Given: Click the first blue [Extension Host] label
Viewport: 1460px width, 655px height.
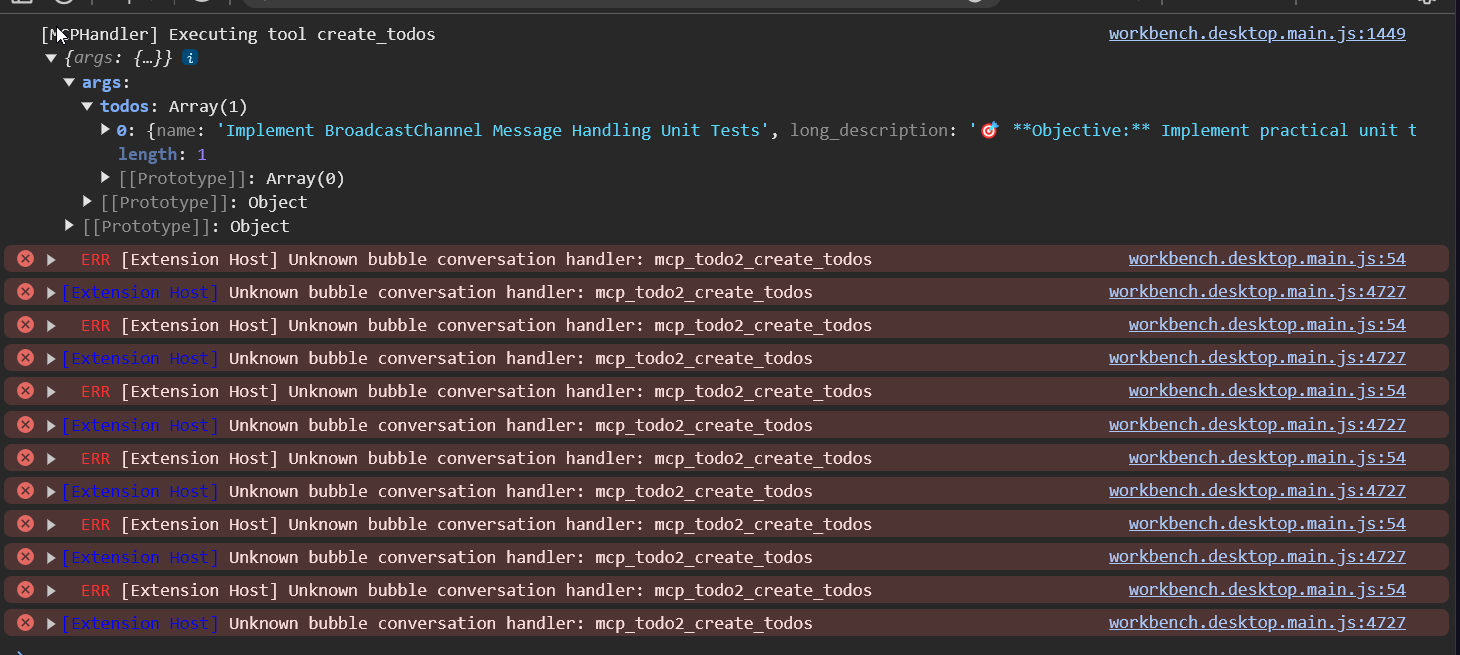Looking at the screenshot, I should click(140, 292).
